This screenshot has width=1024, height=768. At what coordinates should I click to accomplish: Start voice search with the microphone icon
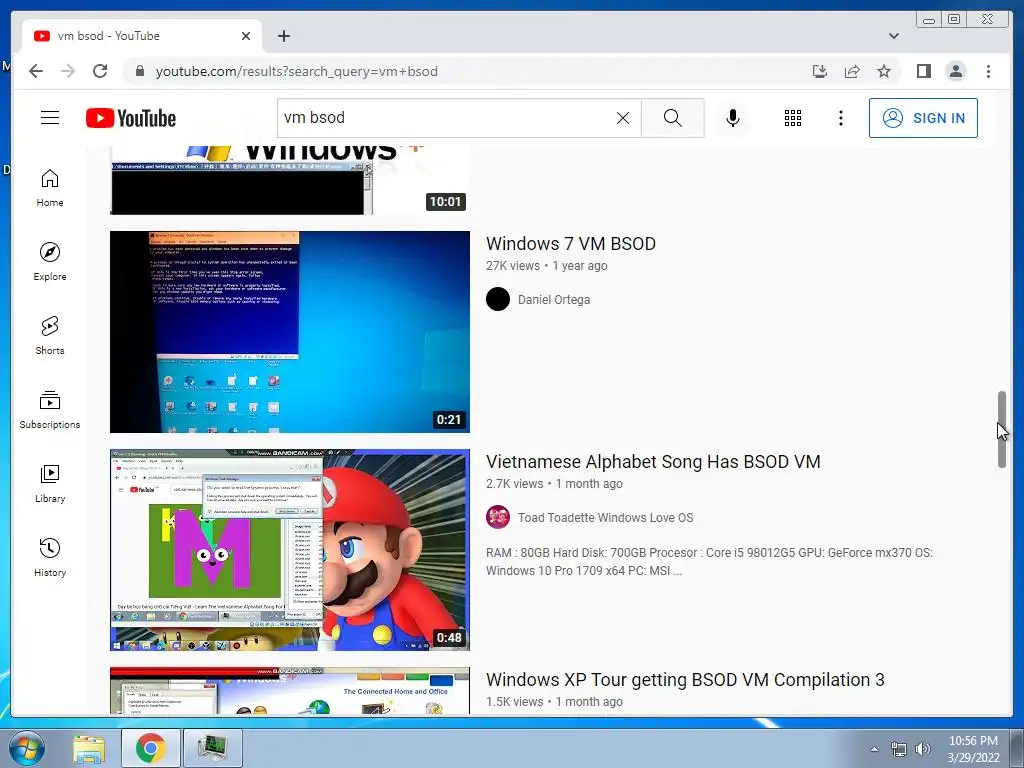(733, 118)
